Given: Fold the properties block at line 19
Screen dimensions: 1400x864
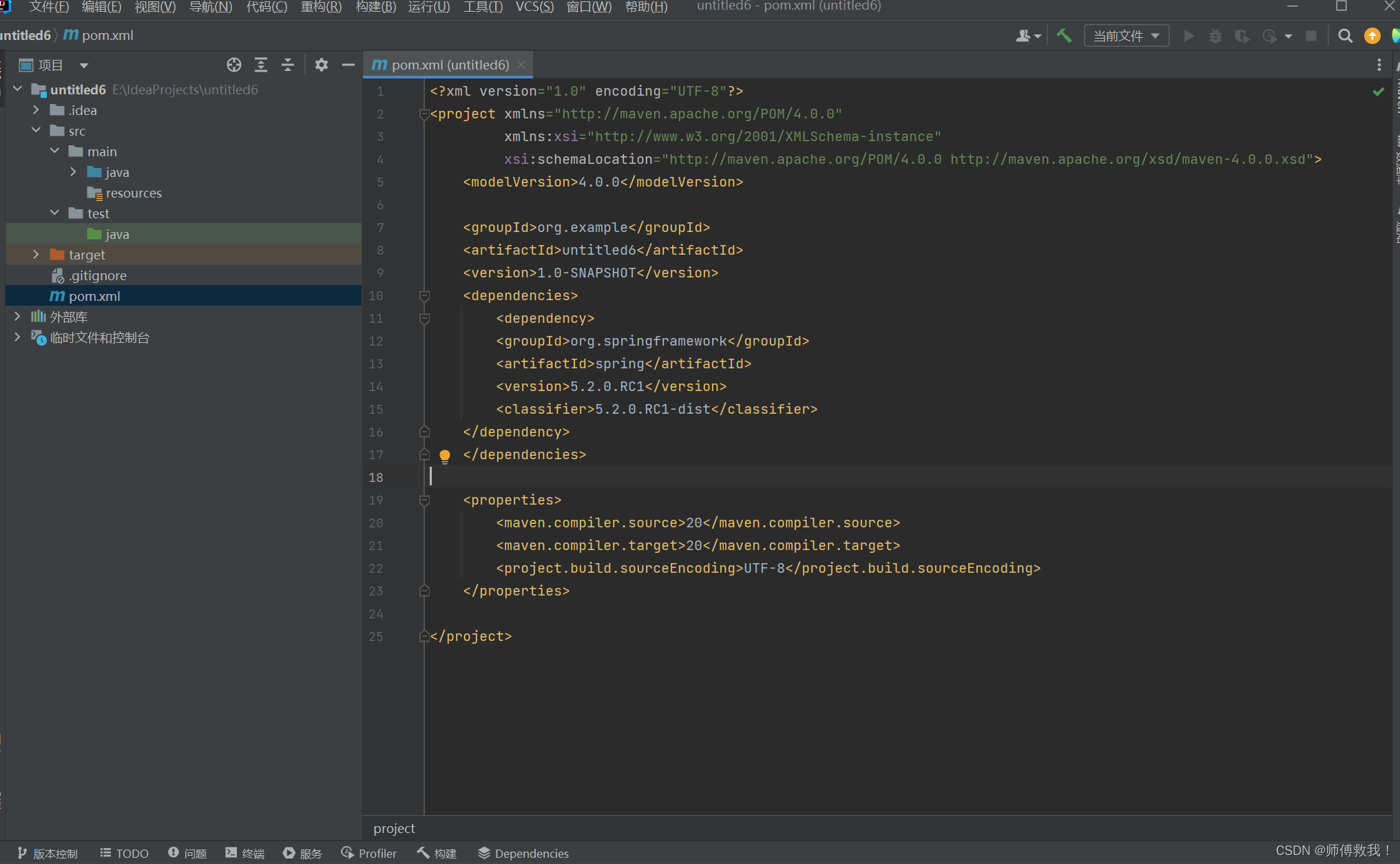Looking at the screenshot, I should [424, 501].
